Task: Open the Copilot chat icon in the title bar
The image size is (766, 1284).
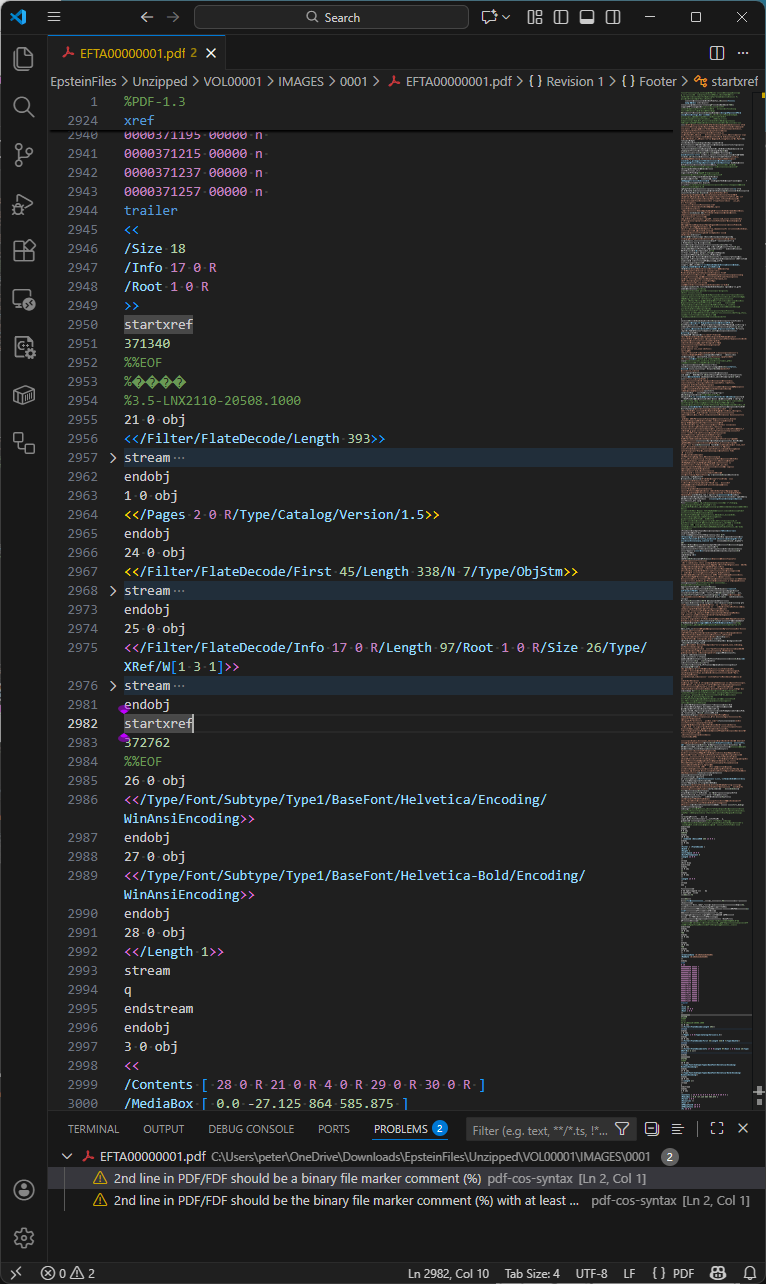Action: click(489, 17)
